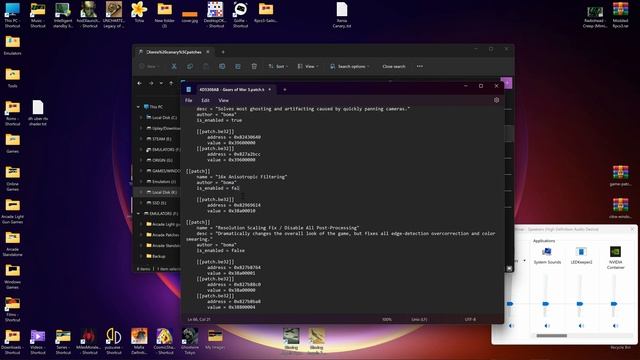Go up one folder with Explorer's up arrow
This screenshot has height=360, width=640.
(x=171, y=83)
